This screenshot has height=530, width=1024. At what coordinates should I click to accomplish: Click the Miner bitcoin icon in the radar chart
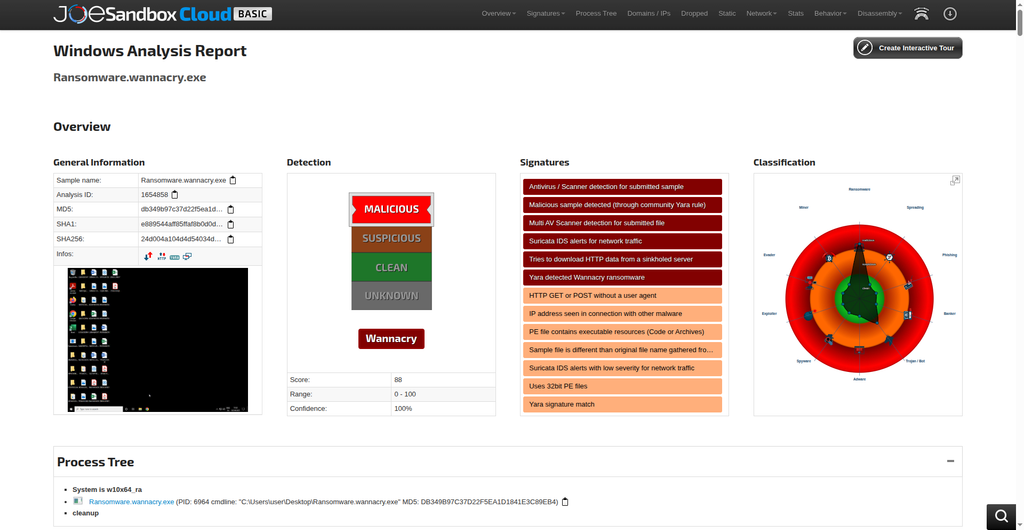tap(829, 258)
